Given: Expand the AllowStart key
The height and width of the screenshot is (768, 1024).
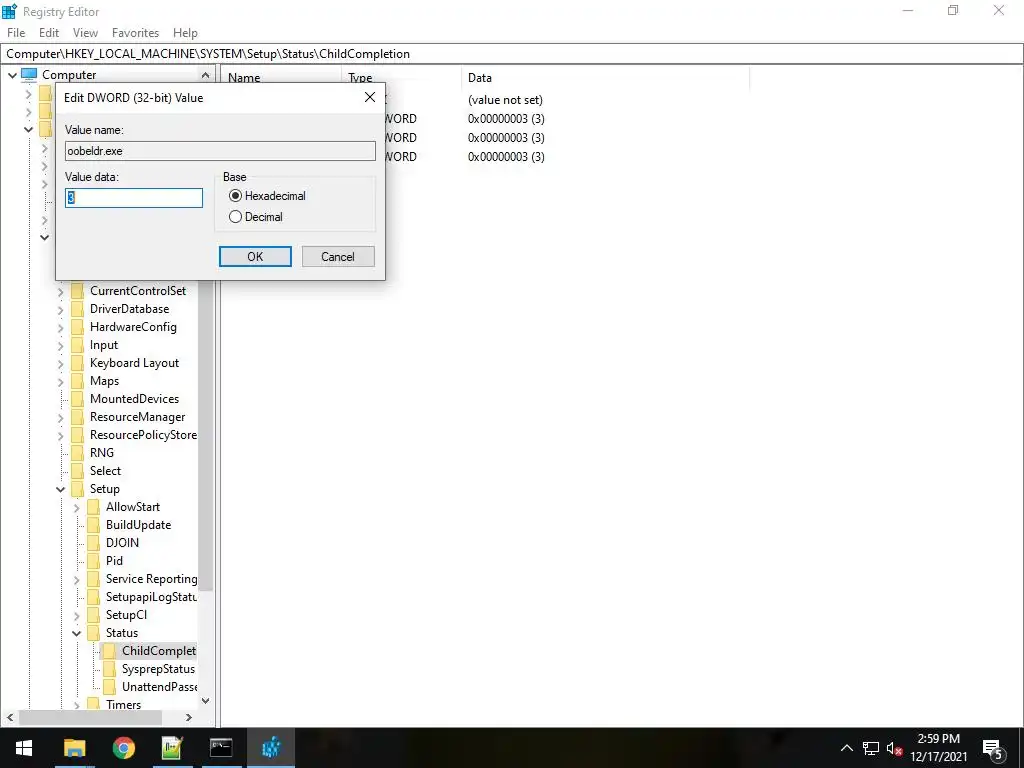Looking at the screenshot, I should 76,507.
